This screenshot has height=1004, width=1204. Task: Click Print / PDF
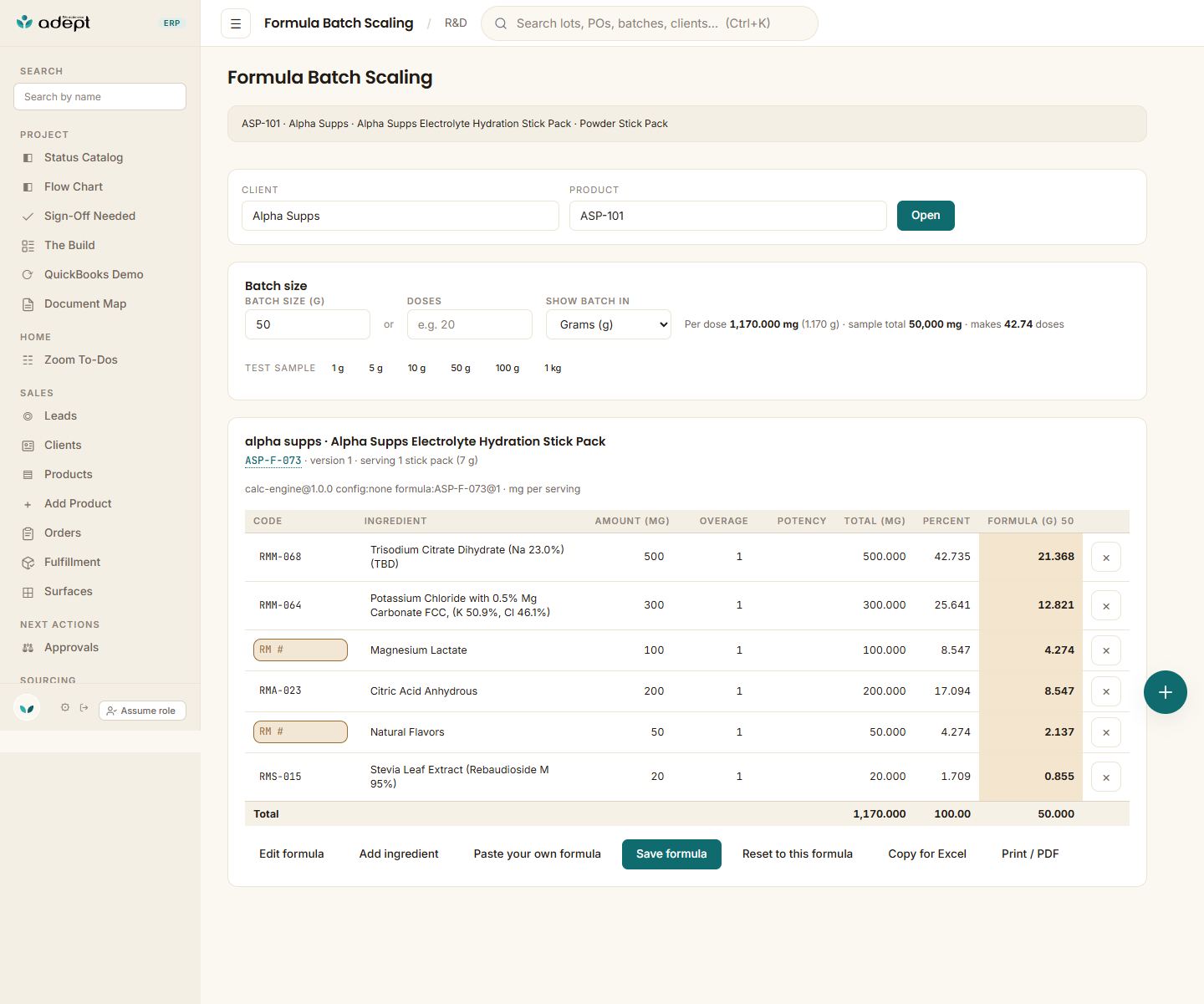tap(1030, 854)
